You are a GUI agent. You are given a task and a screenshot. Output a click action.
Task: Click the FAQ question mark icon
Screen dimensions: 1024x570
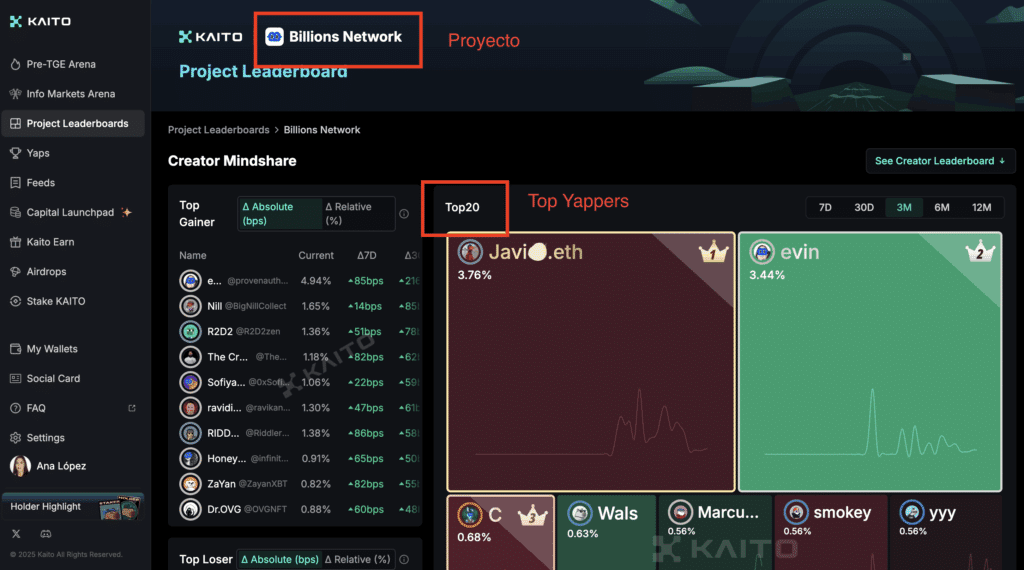pyautogui.click(x=16, y=408)
